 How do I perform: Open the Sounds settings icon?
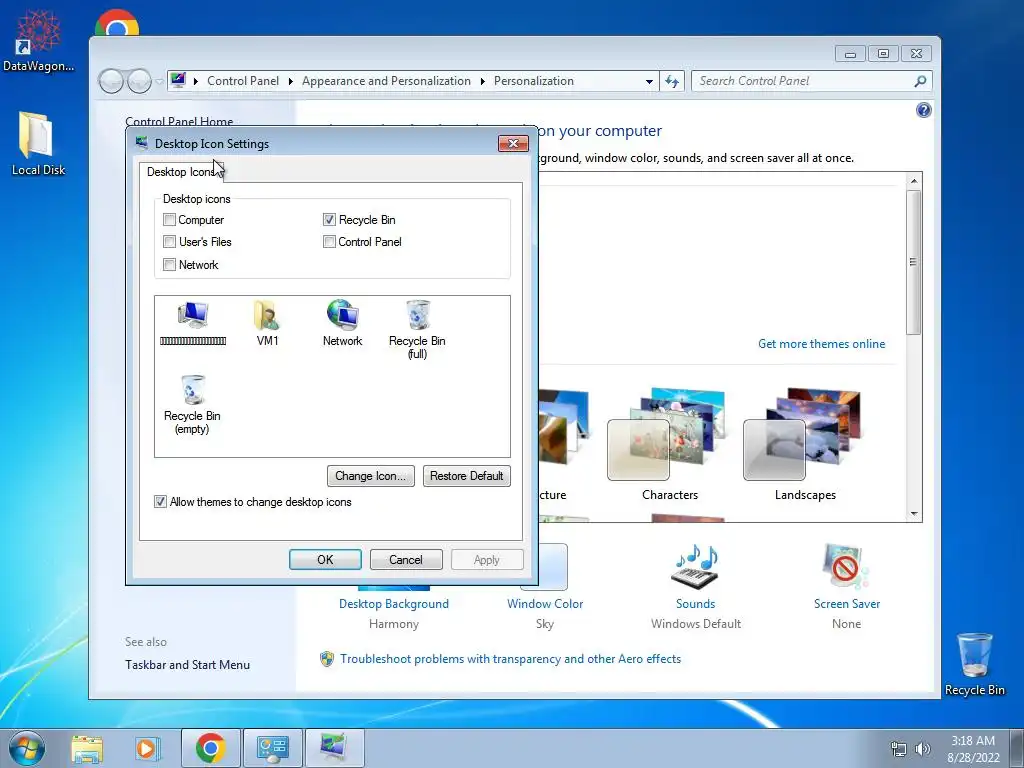[696, 567]
